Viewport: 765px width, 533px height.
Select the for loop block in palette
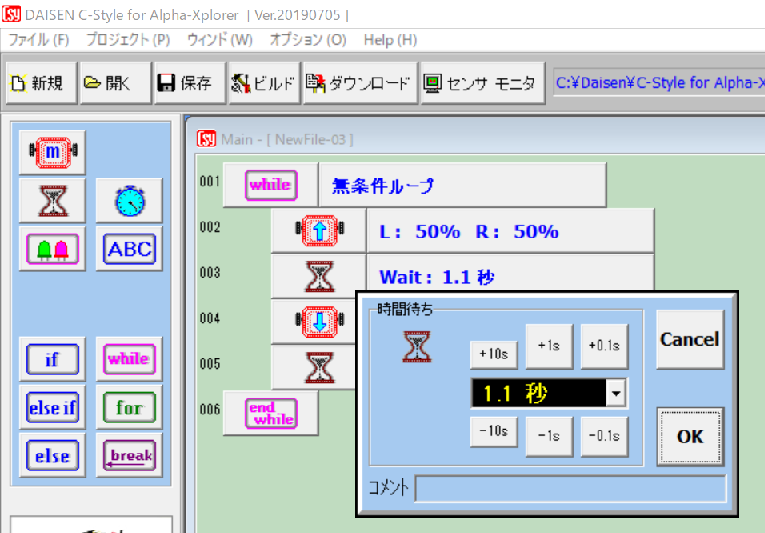pos(129,408)
